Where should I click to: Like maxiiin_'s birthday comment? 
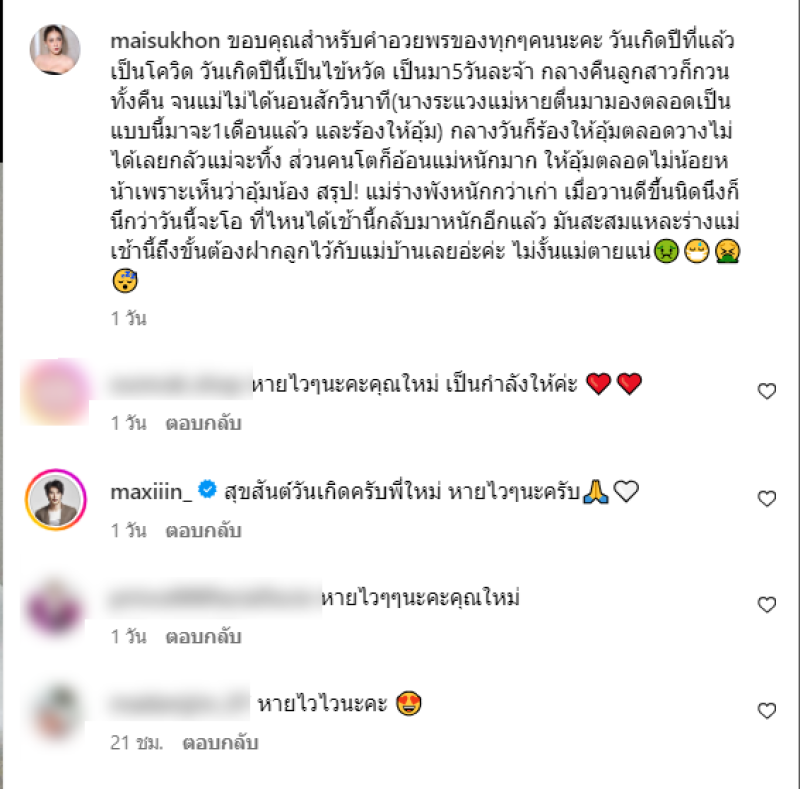click(766, 498)
